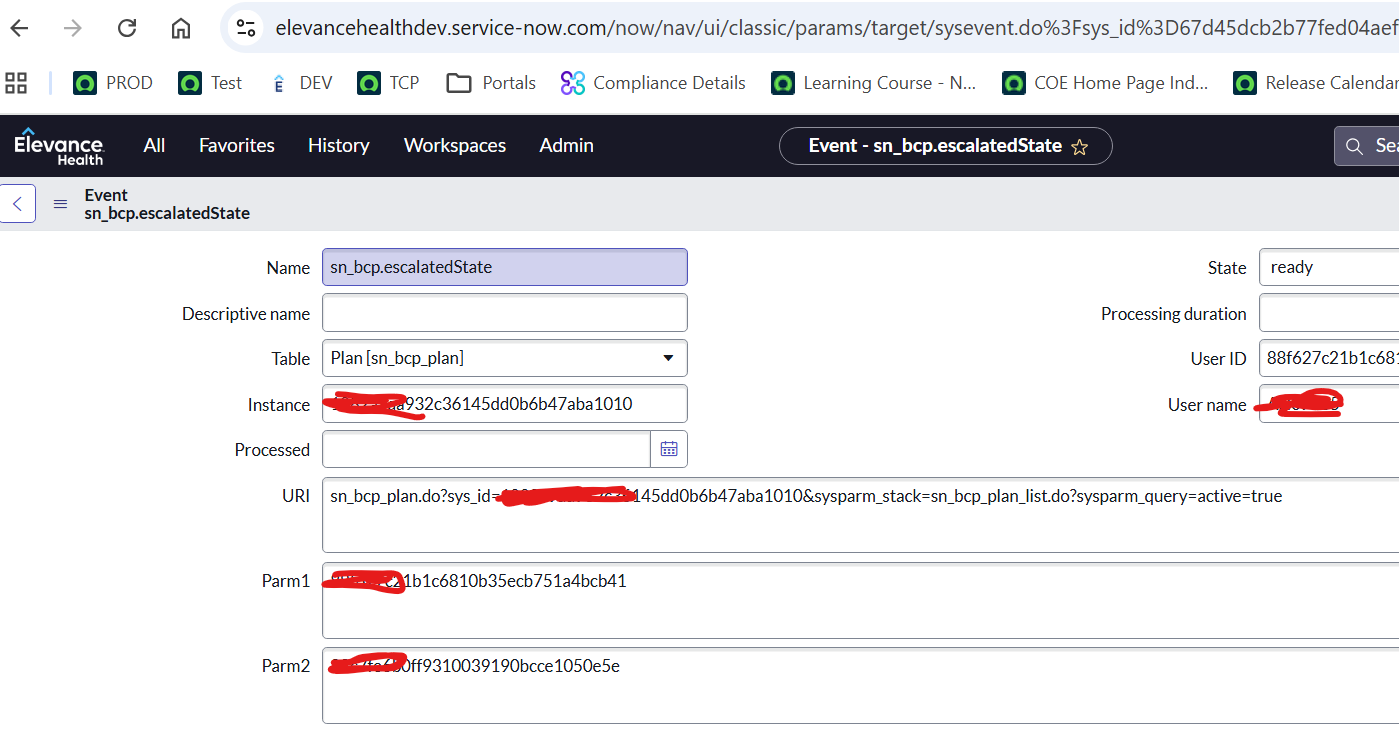Open the Favorites menu

click(236, 146)
